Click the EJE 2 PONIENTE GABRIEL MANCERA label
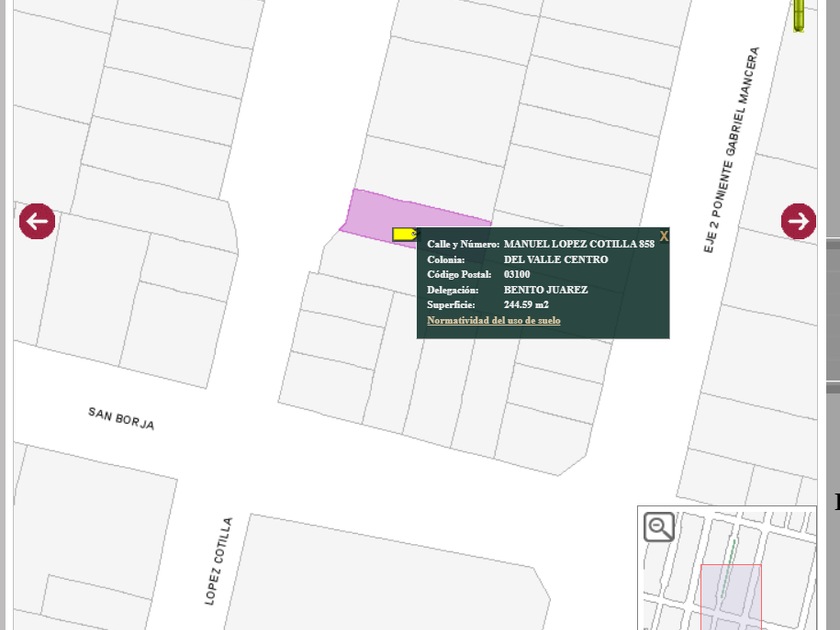The height and width of the screenshot is (630, 840). (731, 150)
